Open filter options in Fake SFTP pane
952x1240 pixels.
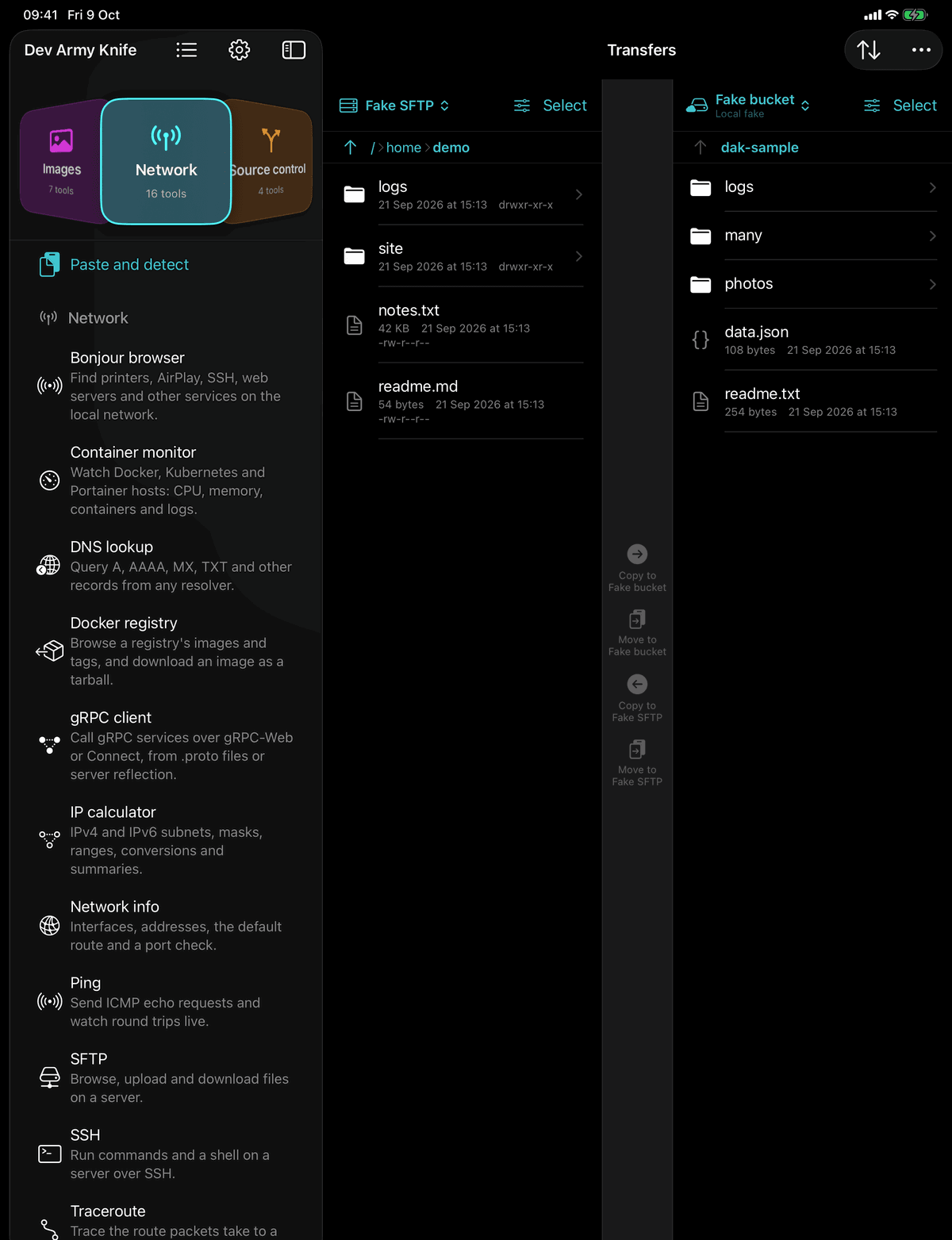coord(522,106)
